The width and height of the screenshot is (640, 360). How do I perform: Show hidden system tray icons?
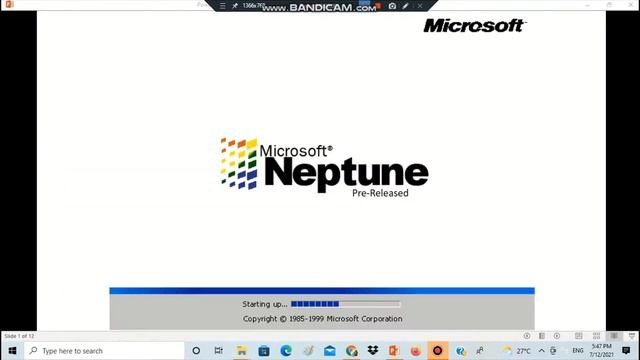(x=542, y=351)
